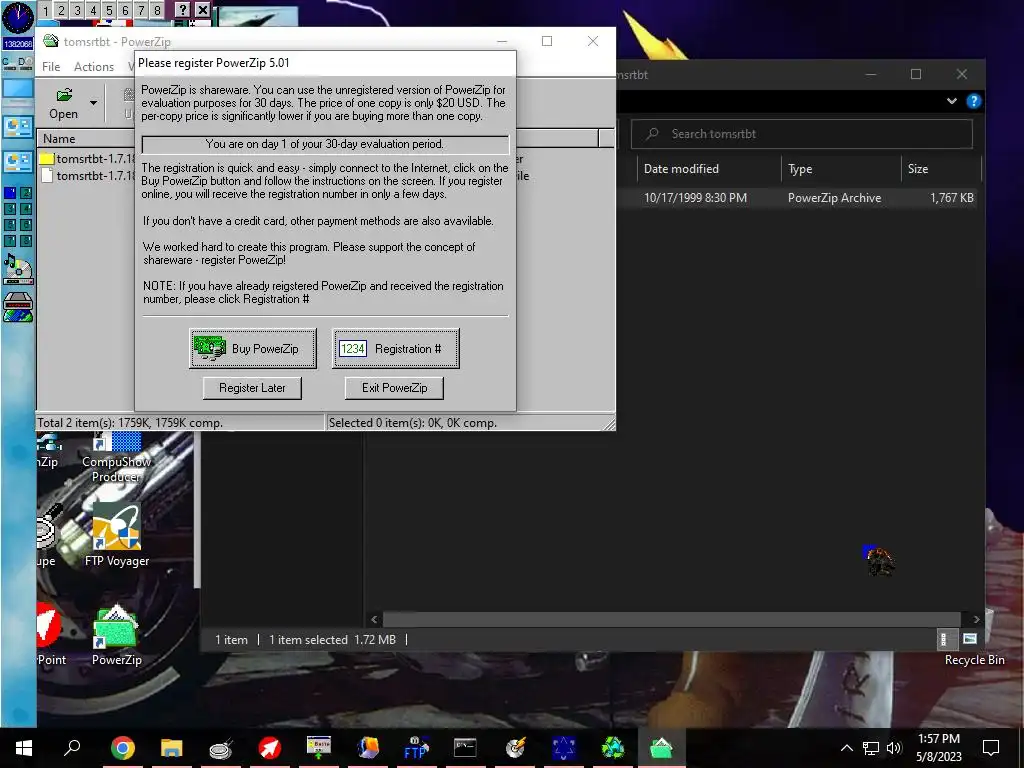Switch to desktop 8 in the number strip
The height and width of the screenshot is (768, 1024).
click(x=157, y=10)
